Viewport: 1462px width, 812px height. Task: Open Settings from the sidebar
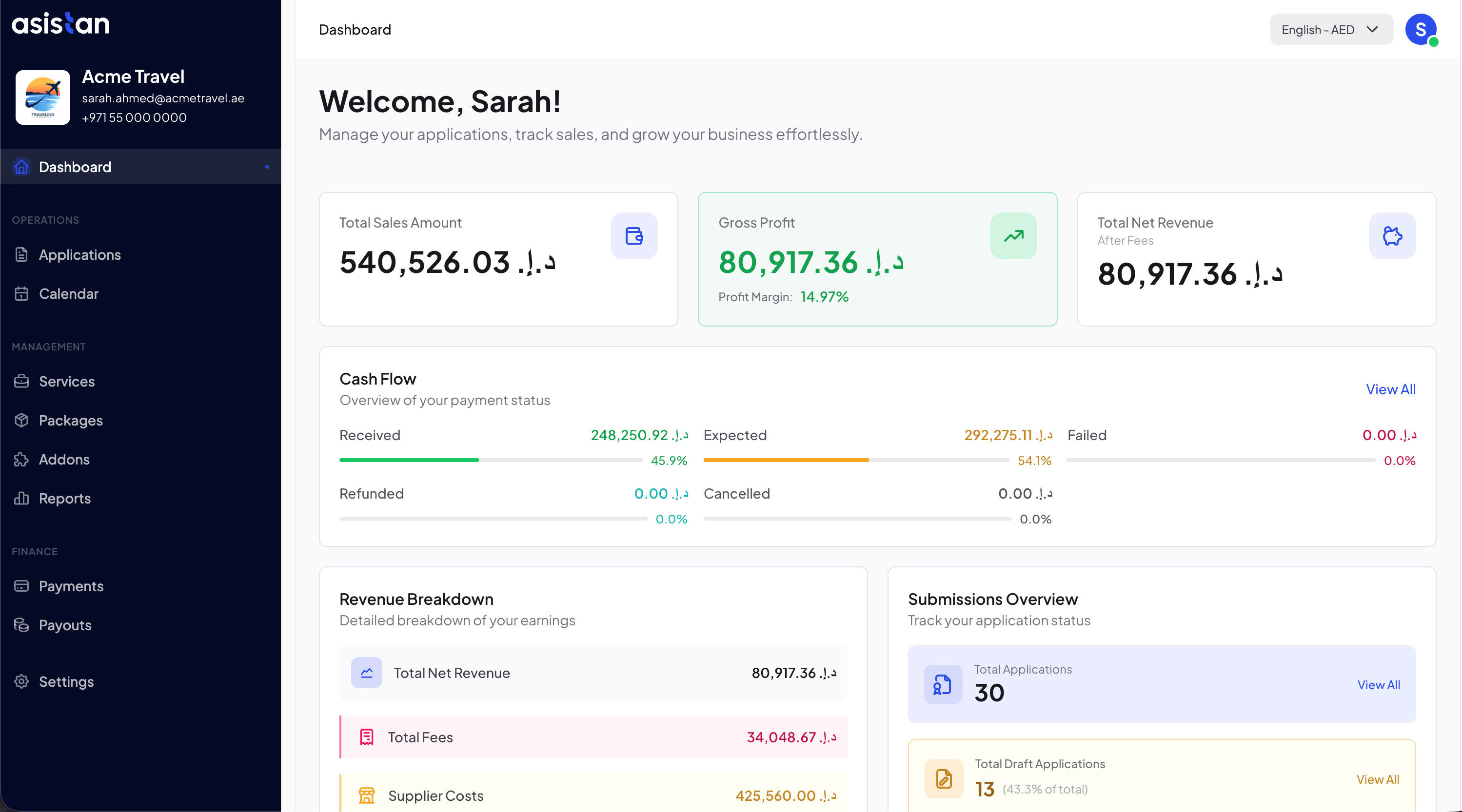click(66, 681)
